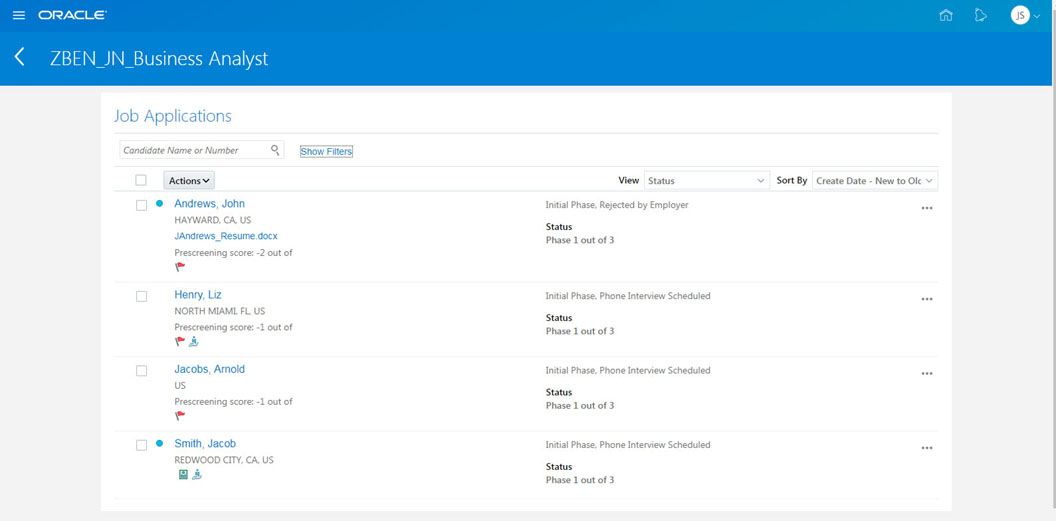This screenshot has width=1056, height=521.
Task: Download JAndrews_Resume.docx
Action: [x=226, y=236]
